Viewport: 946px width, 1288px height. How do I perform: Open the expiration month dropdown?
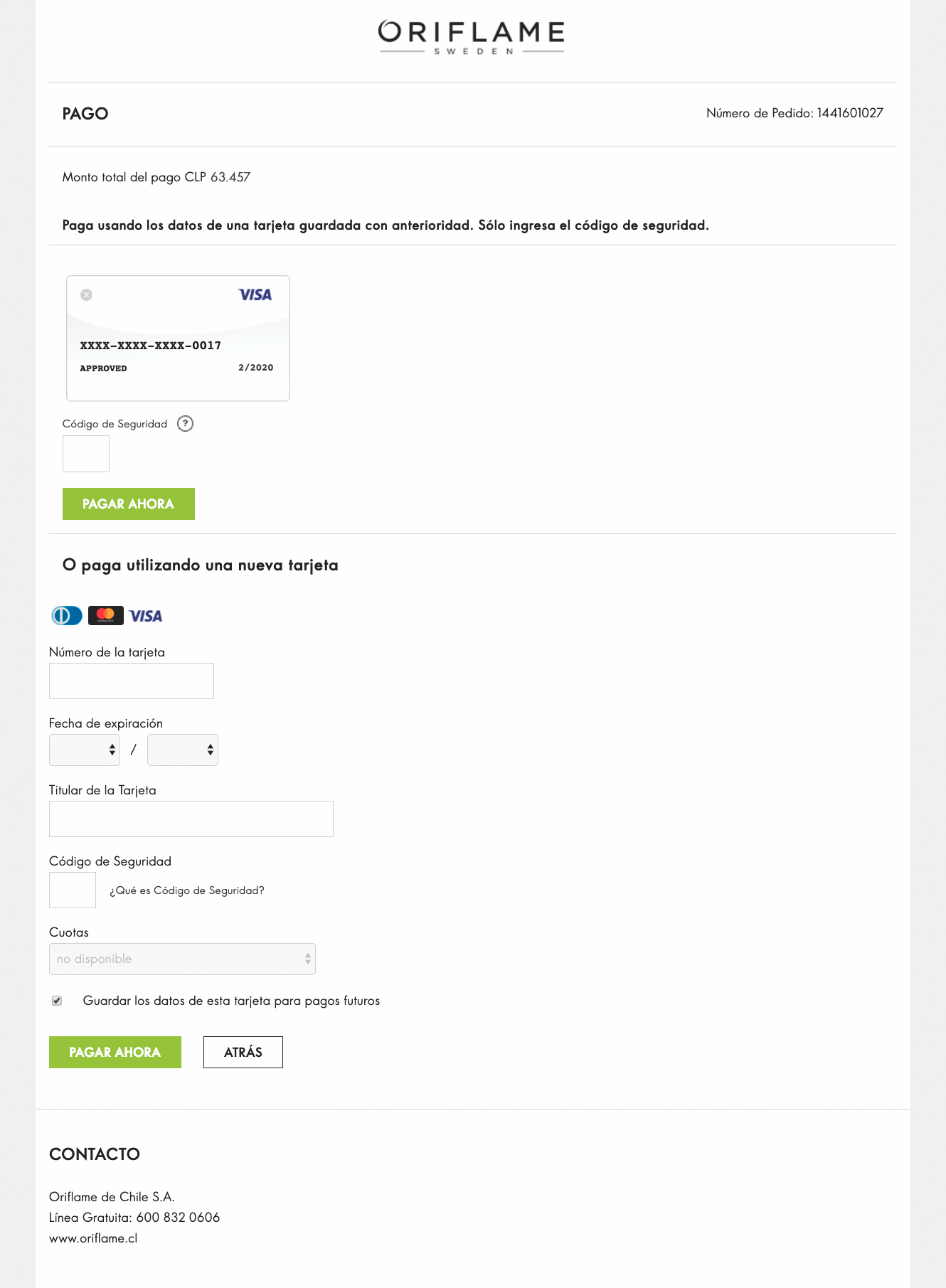(85, 750)
